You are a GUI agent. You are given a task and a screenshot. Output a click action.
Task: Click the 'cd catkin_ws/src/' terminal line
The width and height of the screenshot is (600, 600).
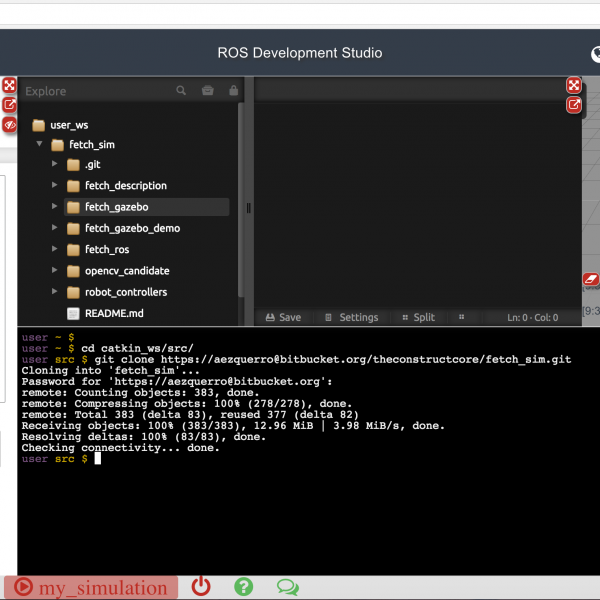pos(108,349)
